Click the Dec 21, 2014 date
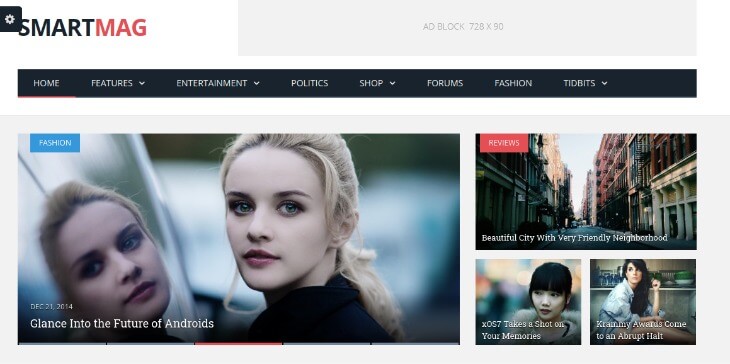This screenshot has width=730, height=364. click(51, 307)
